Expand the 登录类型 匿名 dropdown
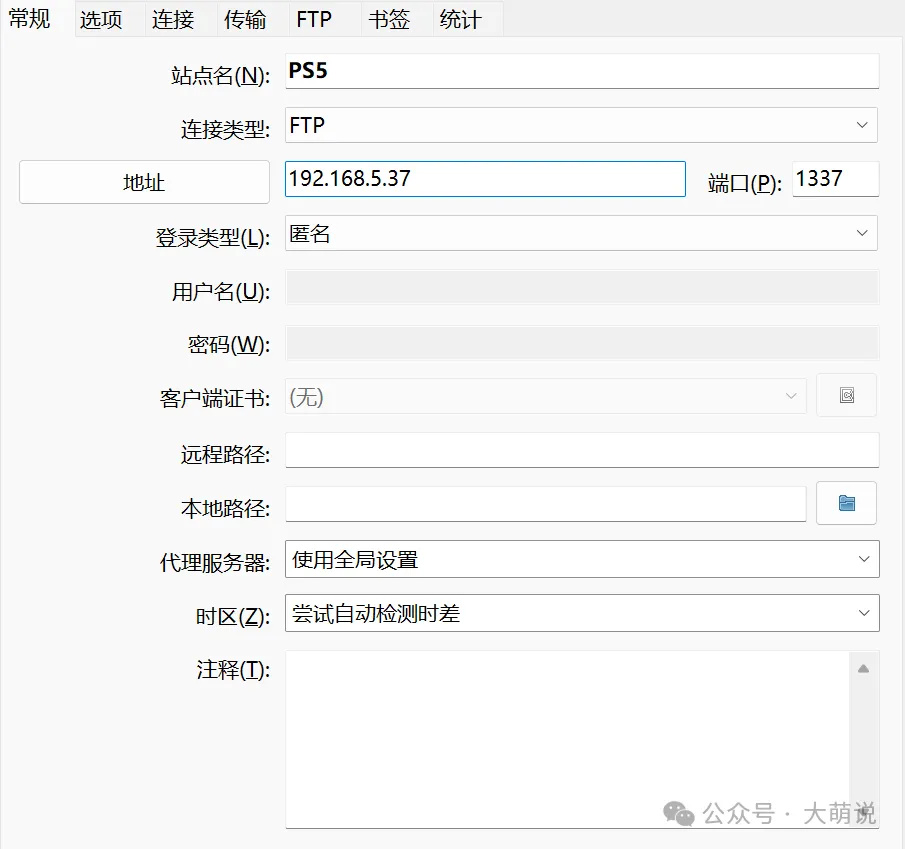This screenshot has width=905, height=849. point(581,233)
